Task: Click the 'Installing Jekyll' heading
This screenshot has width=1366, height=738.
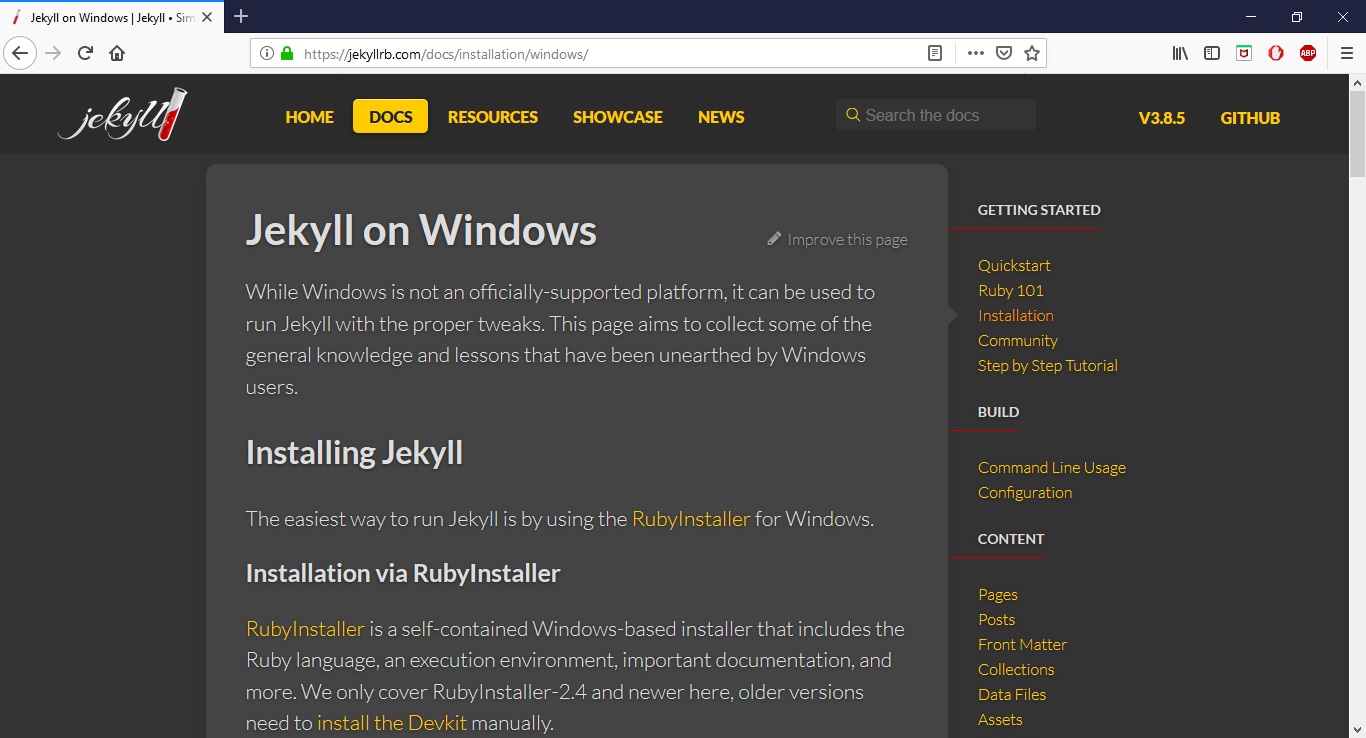Action: pyautogui.click(x=354, y=452)
